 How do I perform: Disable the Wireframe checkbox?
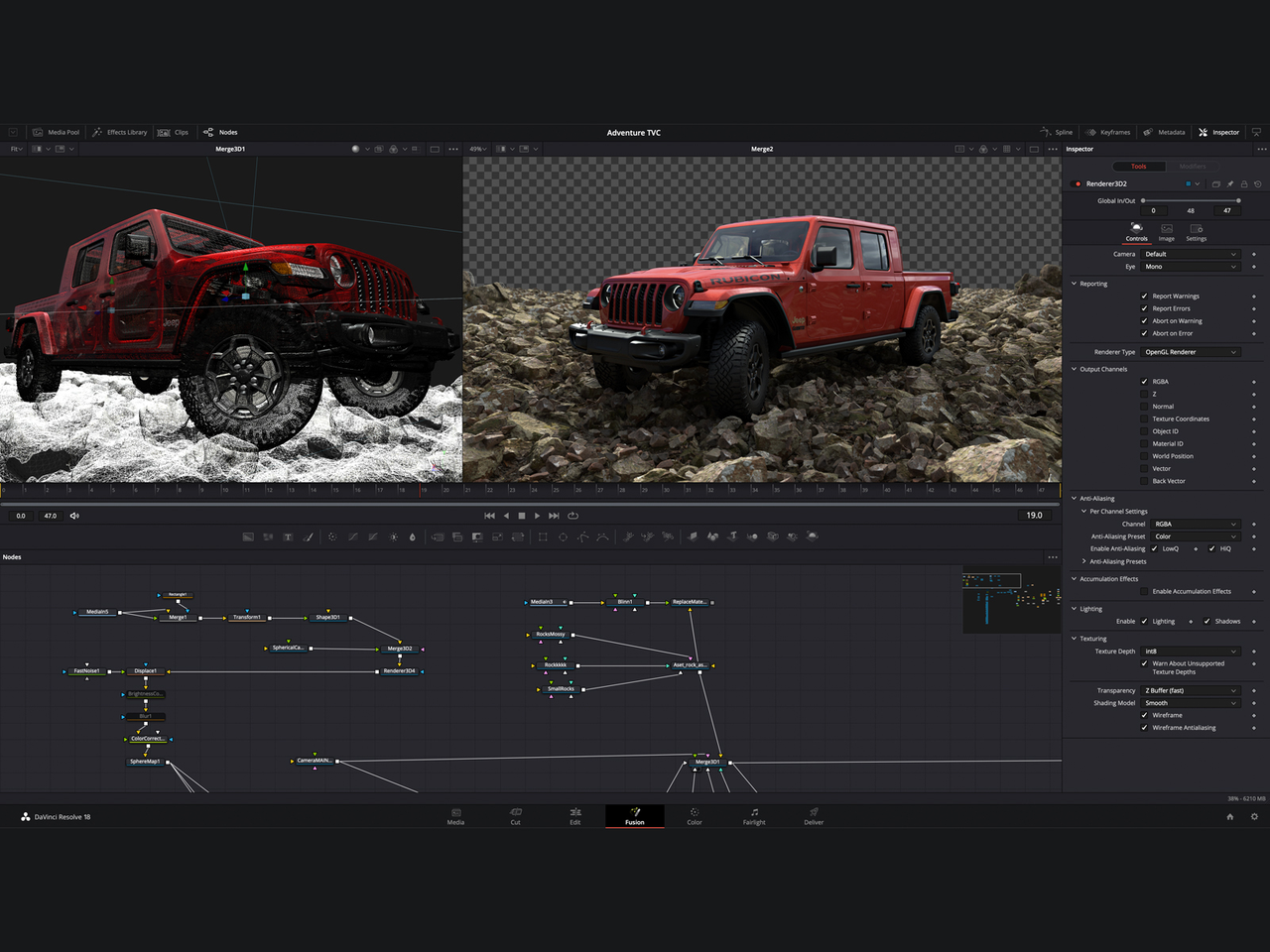[1144, 715]
